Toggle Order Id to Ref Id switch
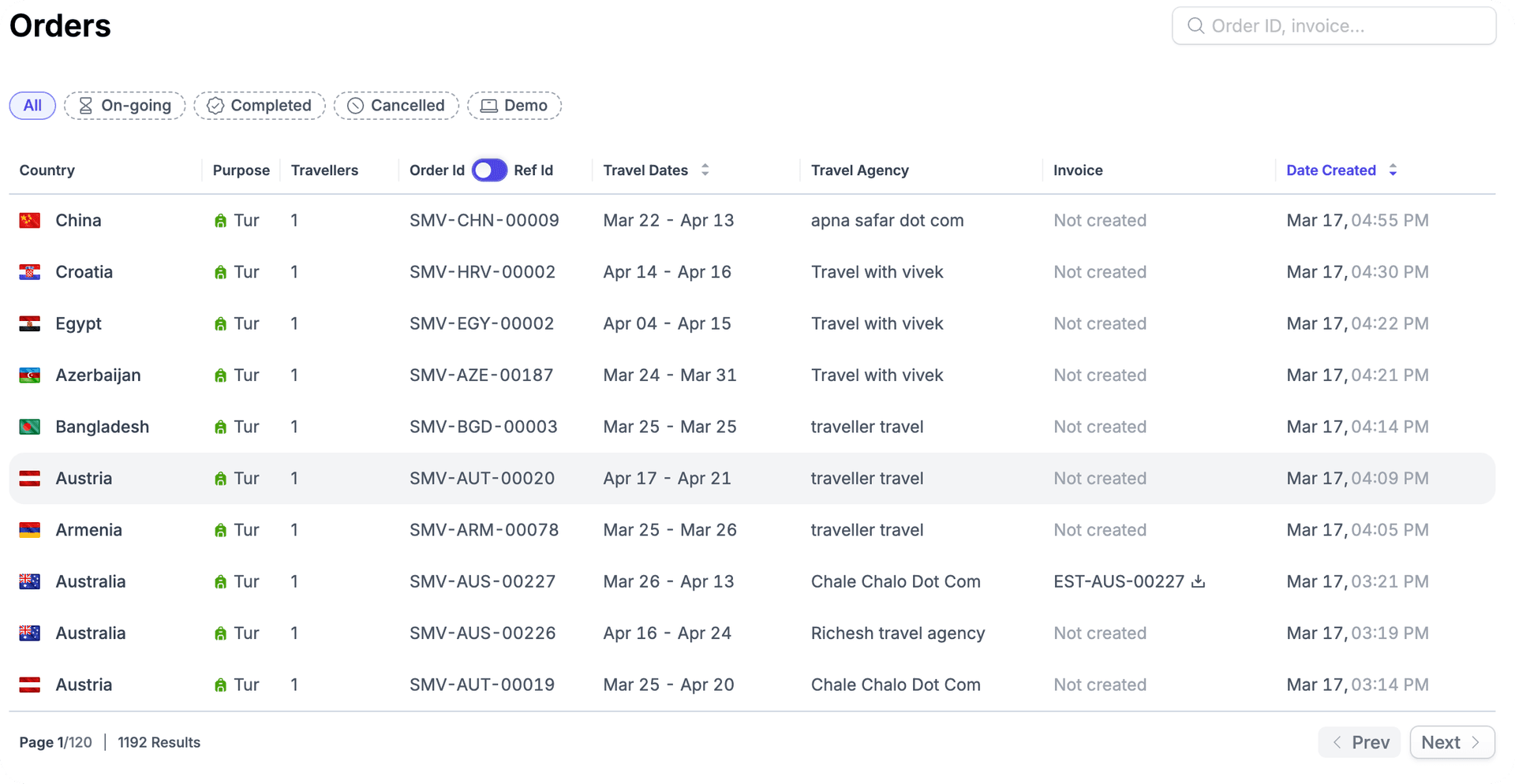This screenshot has width=1515, height=784. point(489,170)
